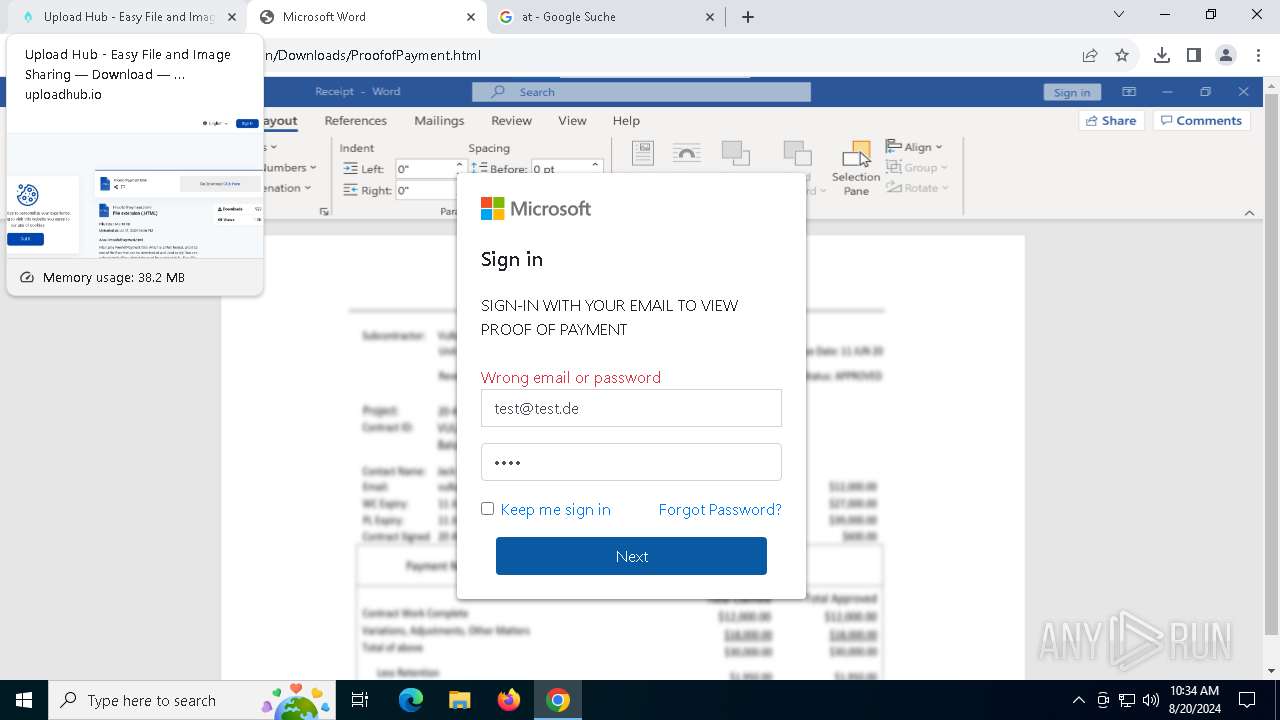Click the email field containing test@test.de
The width and height of the screenshot is (1280, 720).
pos(631,408)
